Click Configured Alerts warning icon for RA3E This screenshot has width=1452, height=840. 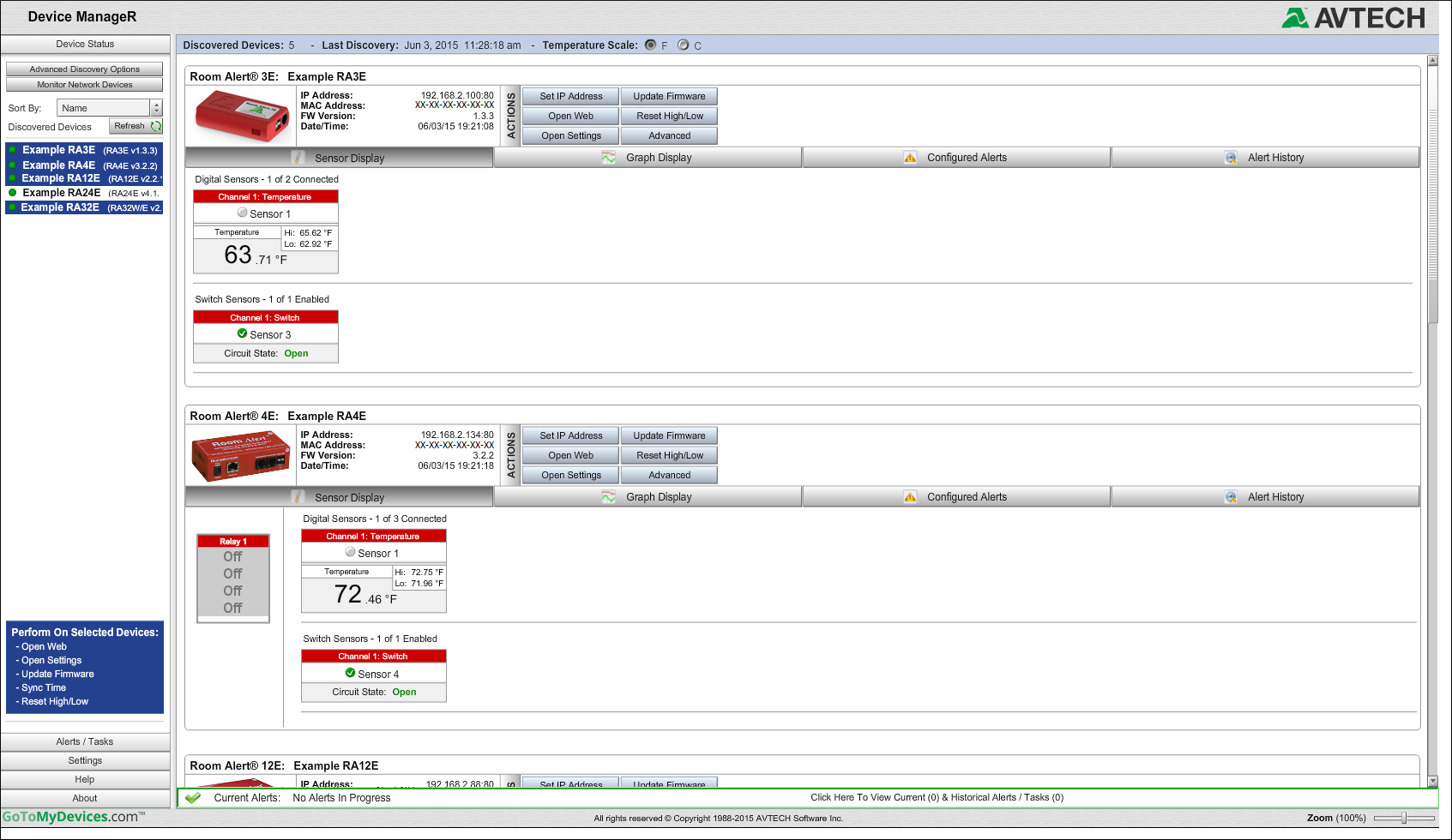[x=910, y=158]
